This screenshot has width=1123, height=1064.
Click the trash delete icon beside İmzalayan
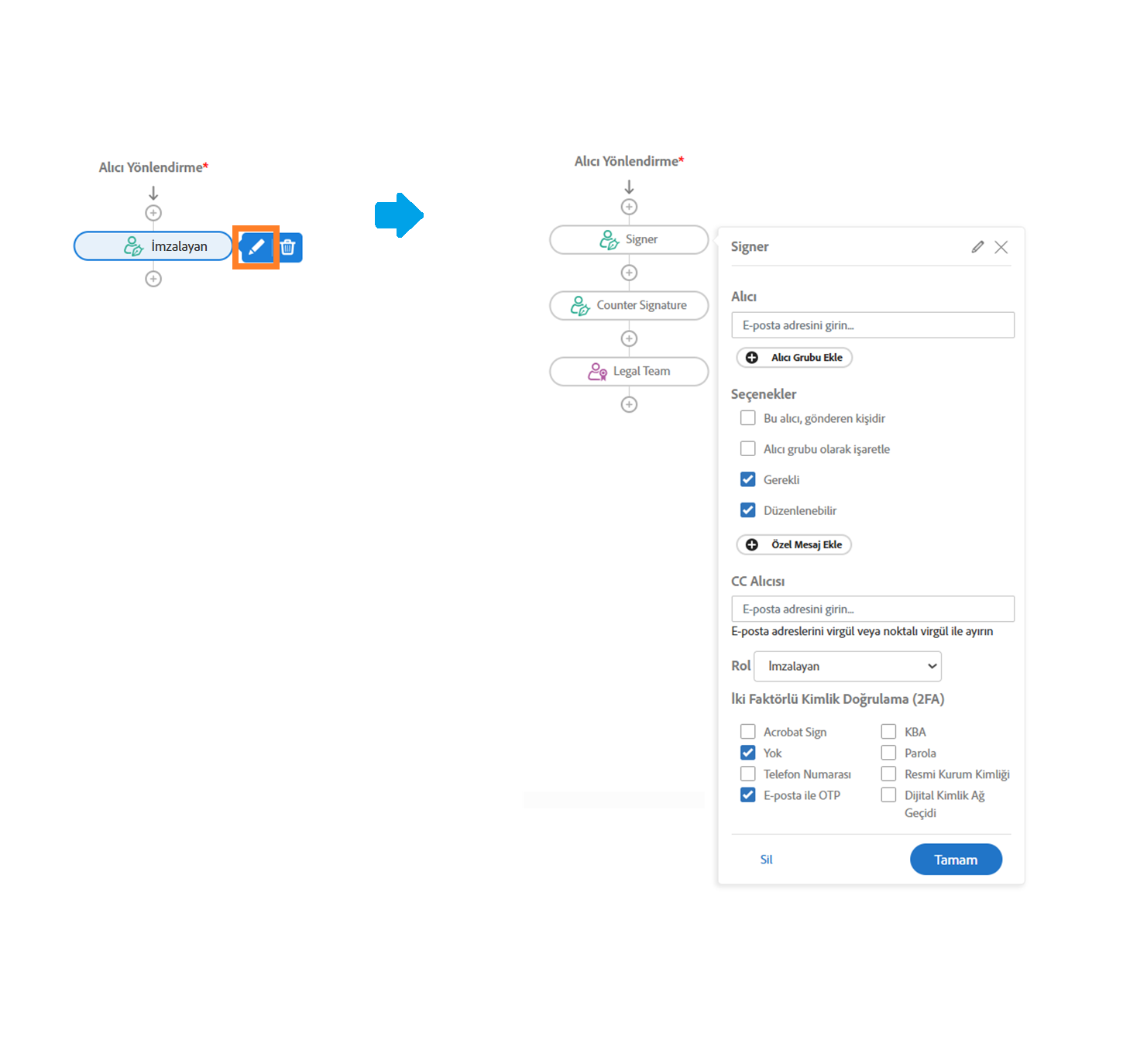coord(288,248)
